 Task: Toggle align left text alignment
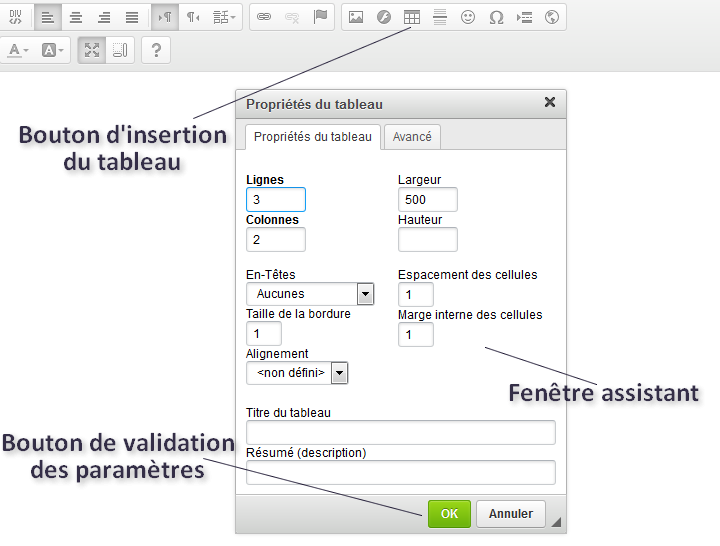tap(47, 17)
